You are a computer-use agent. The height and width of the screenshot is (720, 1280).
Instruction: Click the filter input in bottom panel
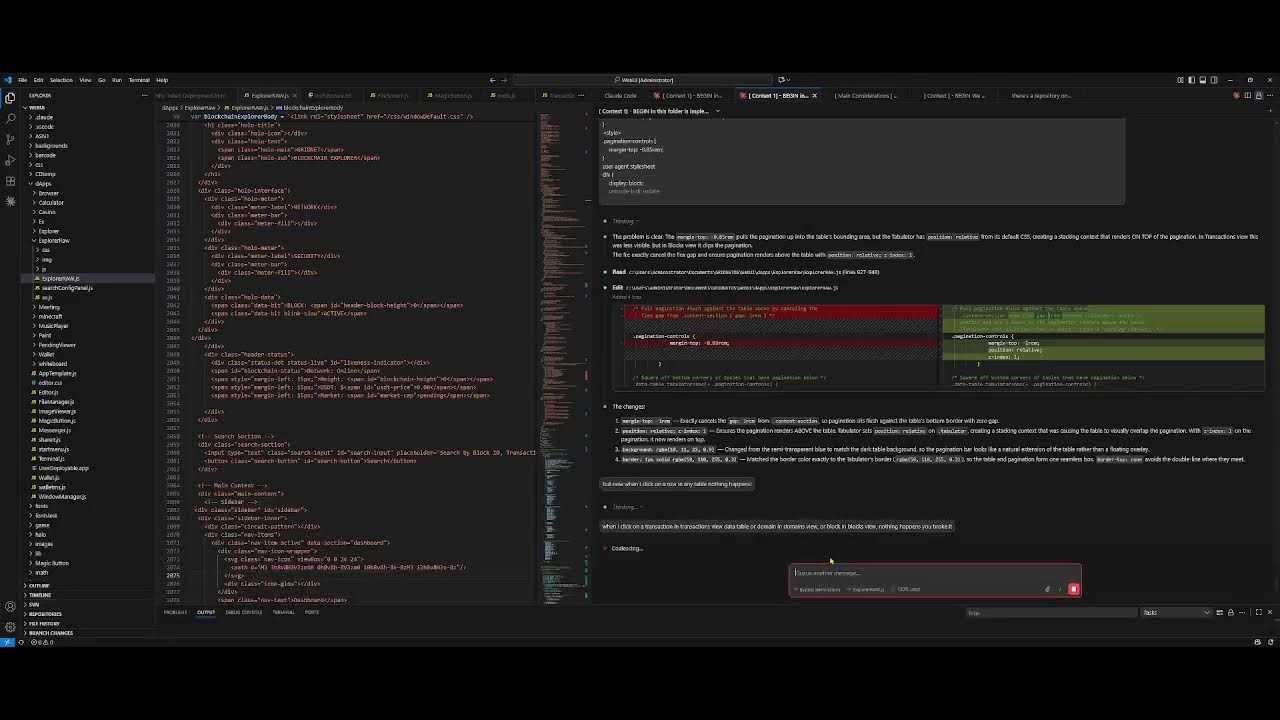point(1052,612)
